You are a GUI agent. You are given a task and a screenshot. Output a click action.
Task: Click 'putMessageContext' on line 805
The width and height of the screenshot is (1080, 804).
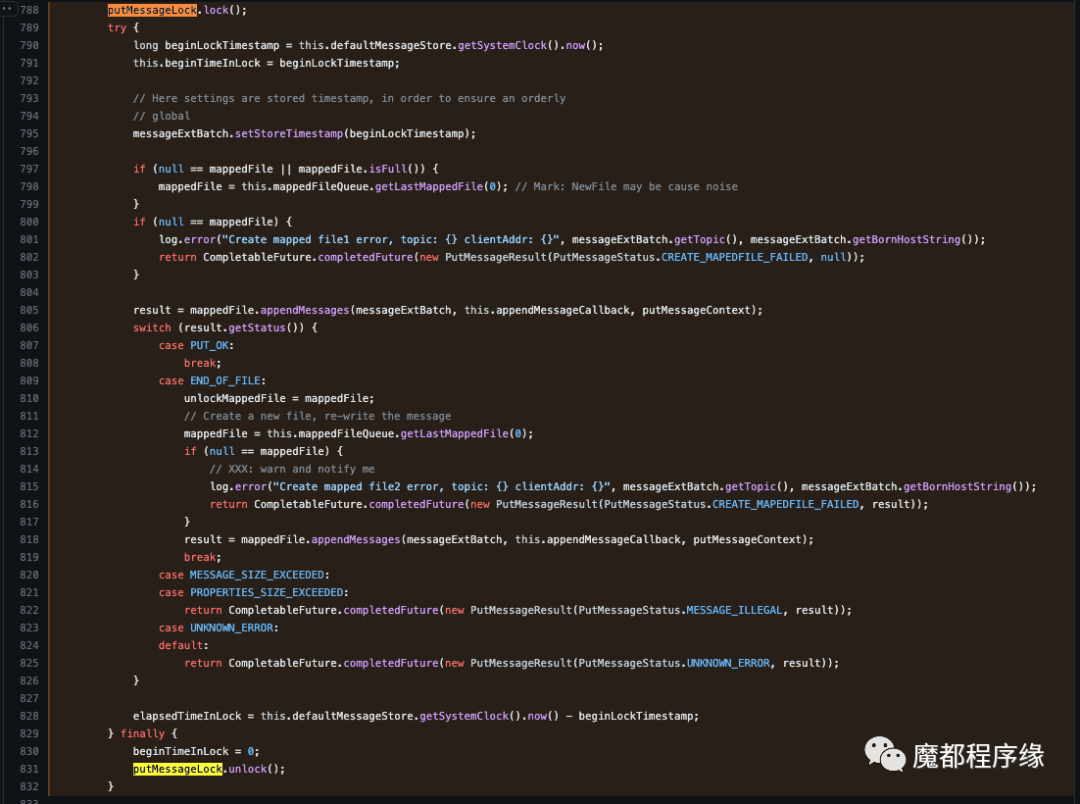coord(696,310)
